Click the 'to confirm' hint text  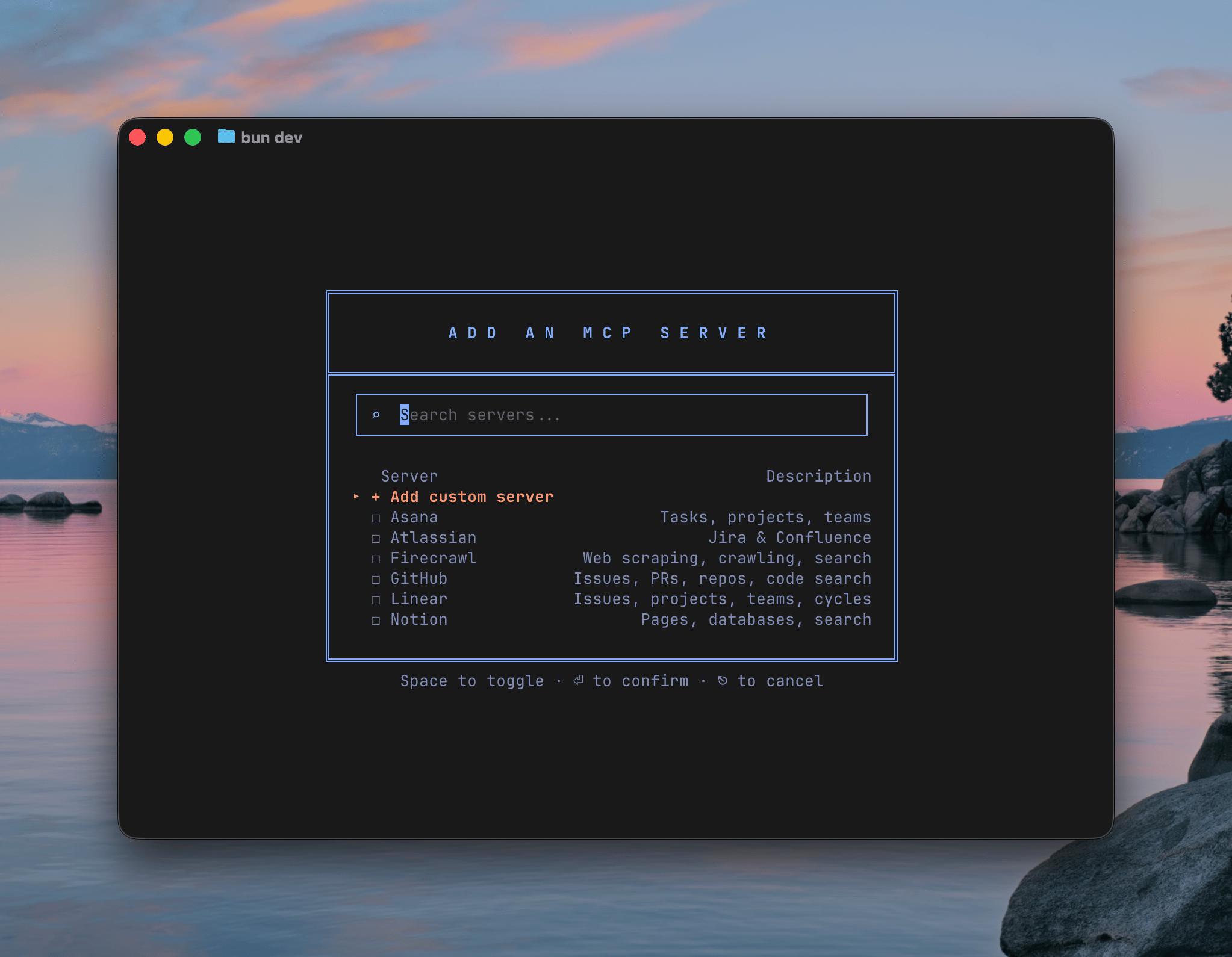point(641,681)
